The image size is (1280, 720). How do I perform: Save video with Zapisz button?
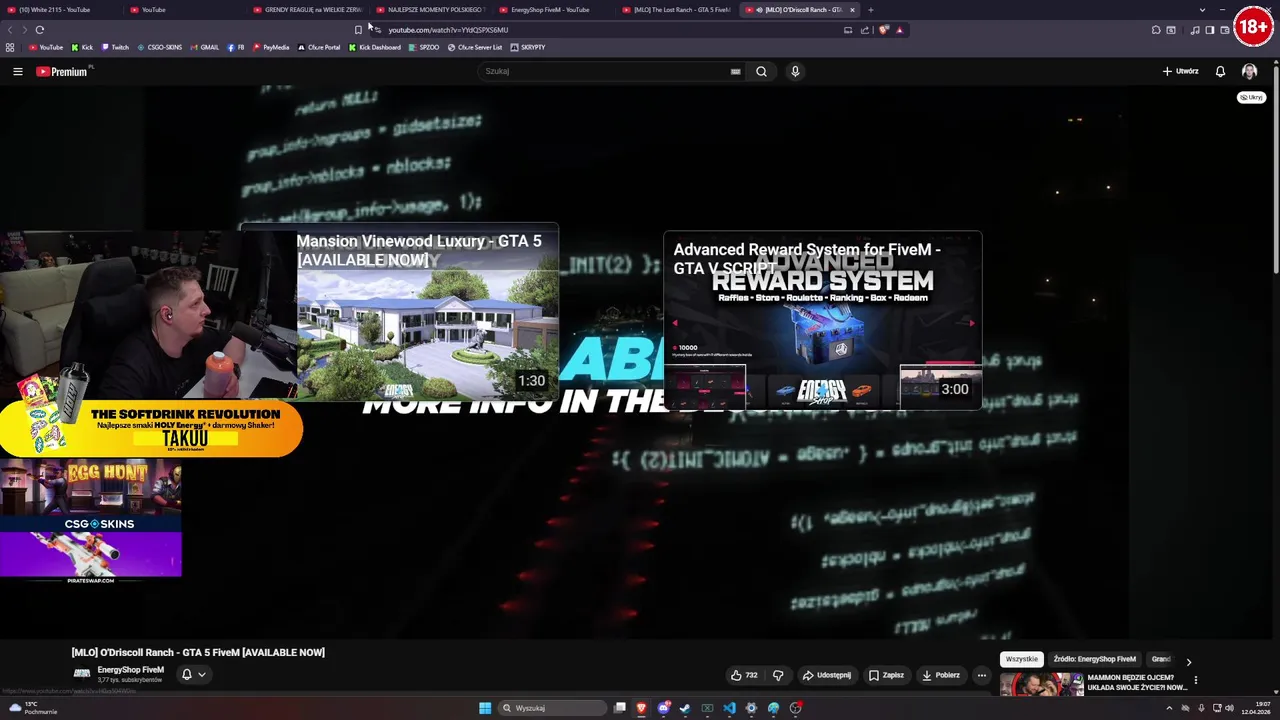[886, 675]
